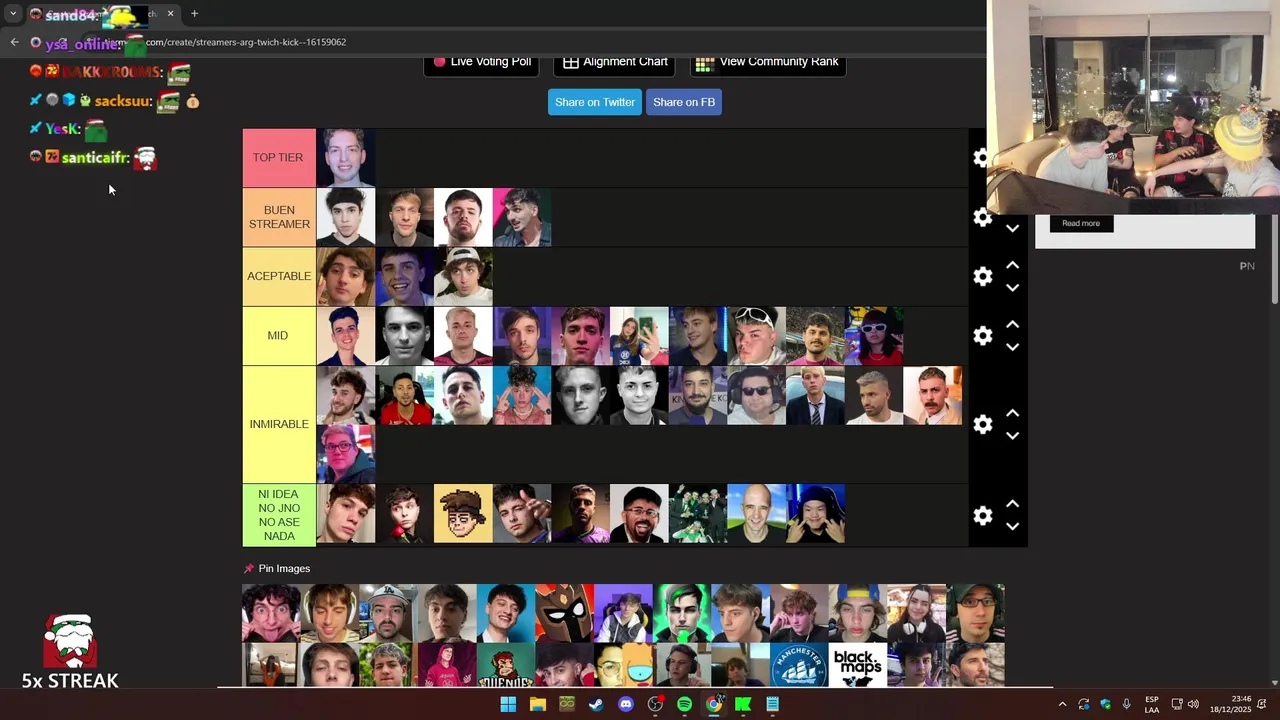Open Chrome from taskbar

[x=713, y=704]
